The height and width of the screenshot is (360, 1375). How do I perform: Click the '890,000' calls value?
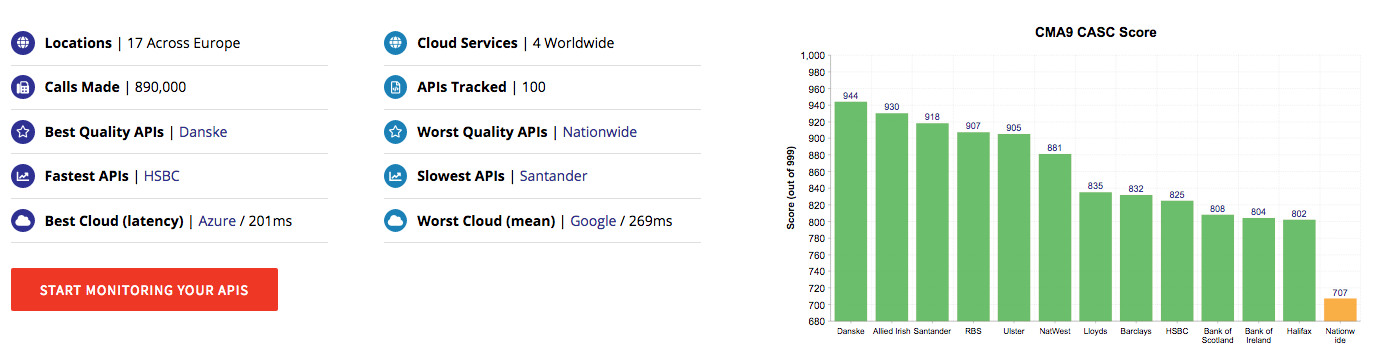pos(159,87)
